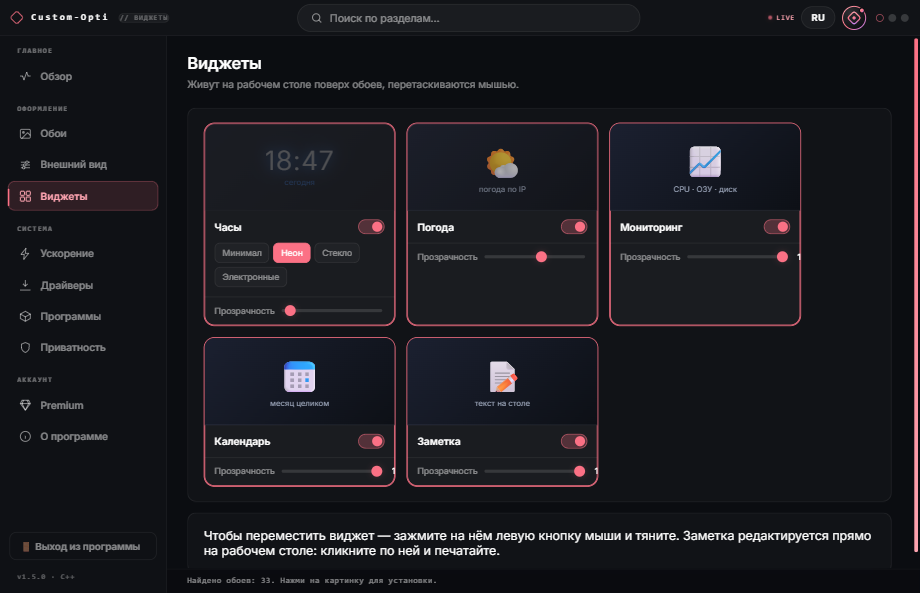The image size is (920, 593).
Task: Toggle the Календарь widget switch
Action: (371, 441)
